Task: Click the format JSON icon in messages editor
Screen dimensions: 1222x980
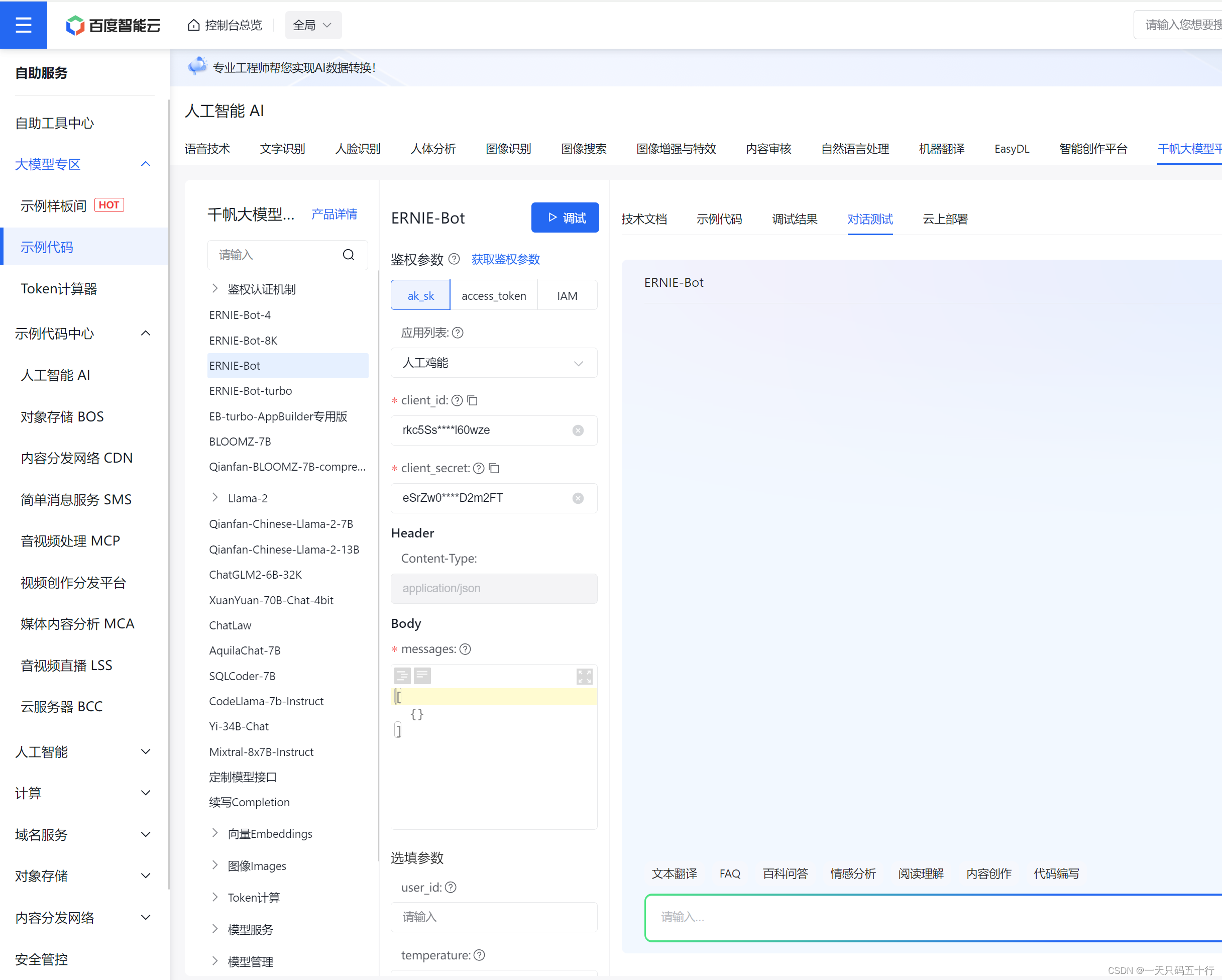Action: click(402, 676)
